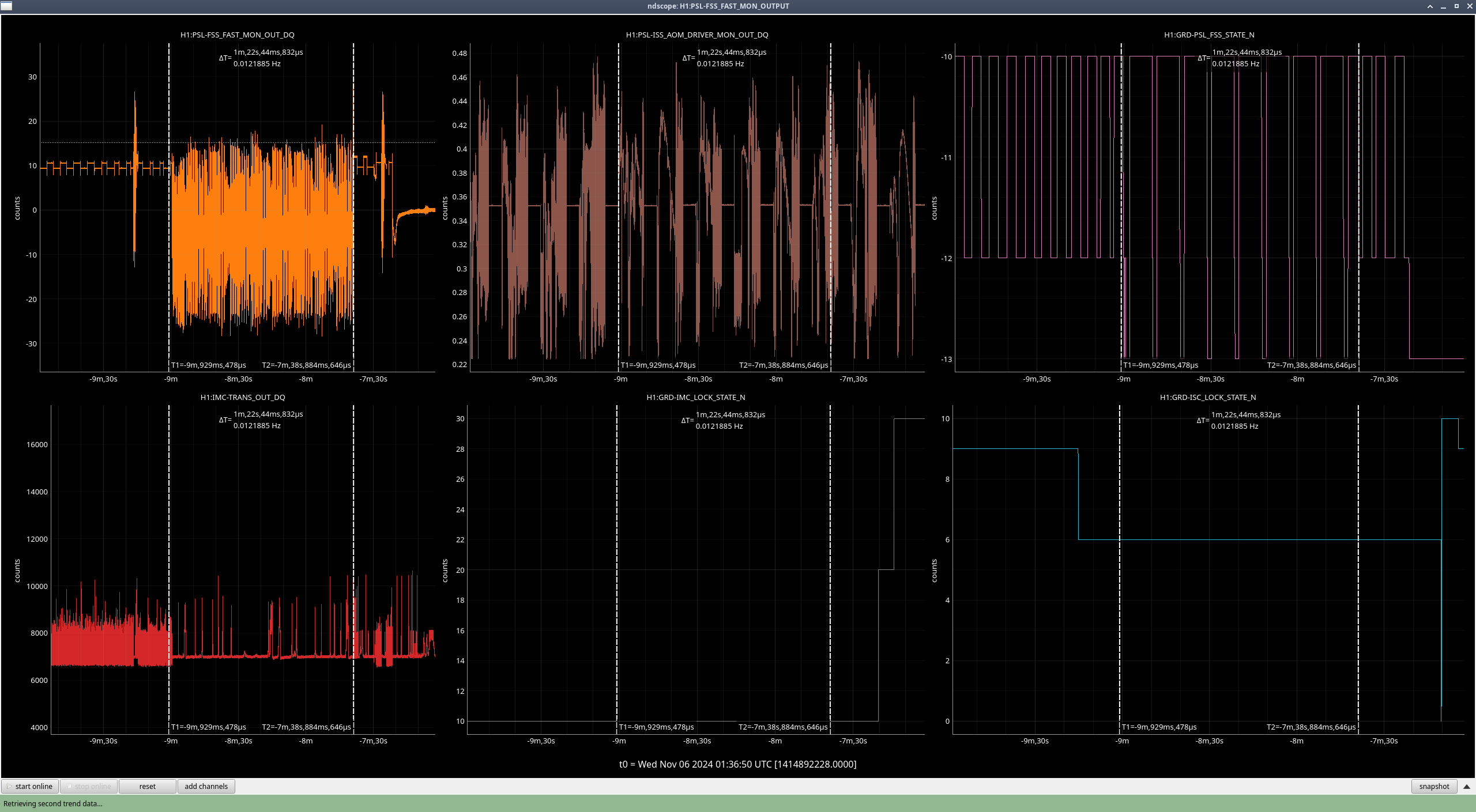The height and width of the screenshot is (812, 1476).
Task: Click the t0 = Wed Nov 06 2024 timestamp label
Action: click(738, 764)
